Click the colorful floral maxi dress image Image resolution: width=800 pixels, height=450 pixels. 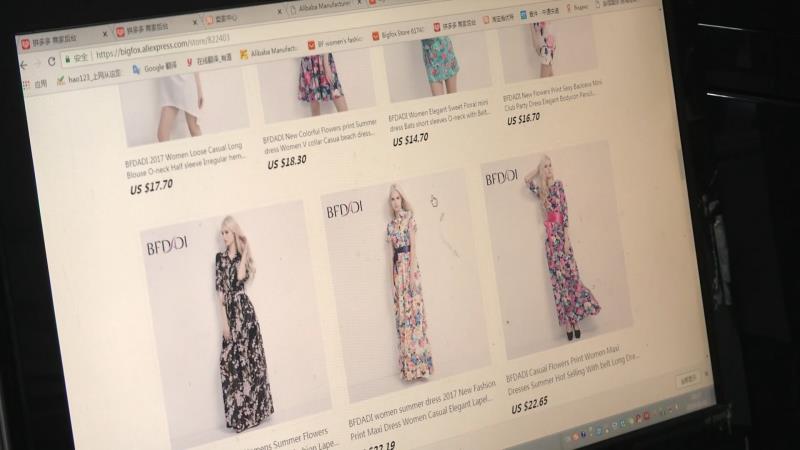tap(408, 295)
